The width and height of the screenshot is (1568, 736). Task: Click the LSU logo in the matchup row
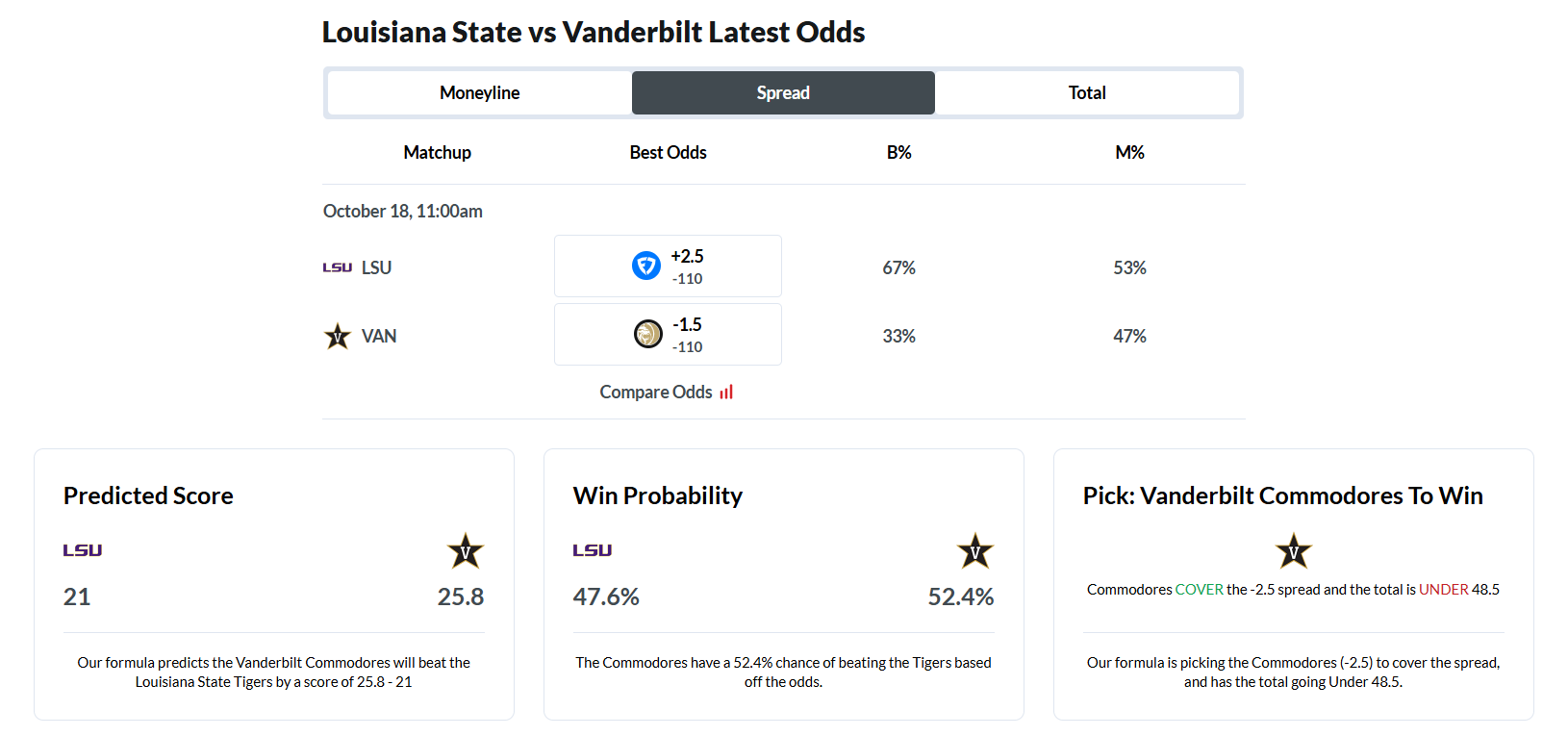tap(337, 267)
